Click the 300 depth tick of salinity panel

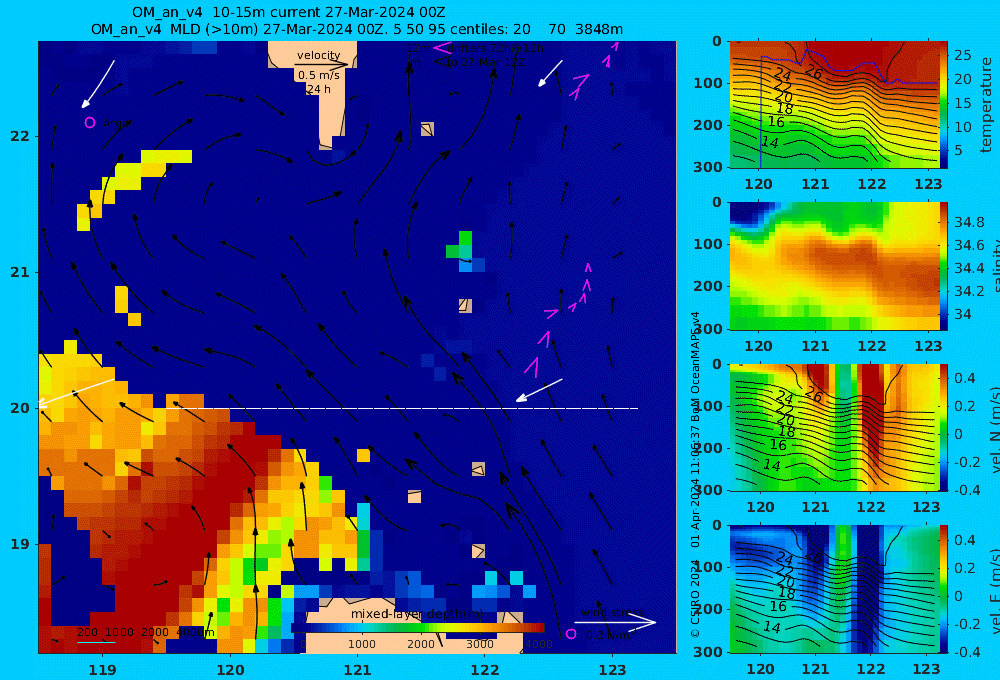pos(707,329)
